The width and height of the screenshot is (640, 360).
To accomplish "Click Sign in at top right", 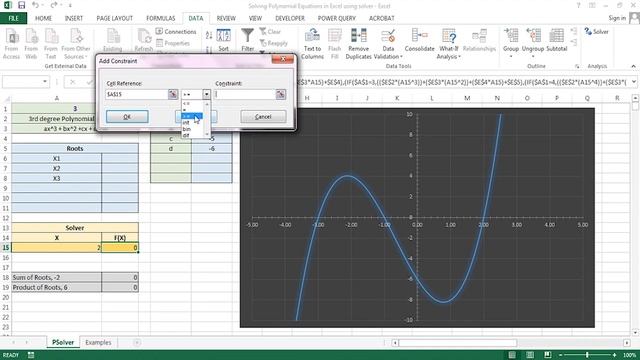I will tap(617, 18).
